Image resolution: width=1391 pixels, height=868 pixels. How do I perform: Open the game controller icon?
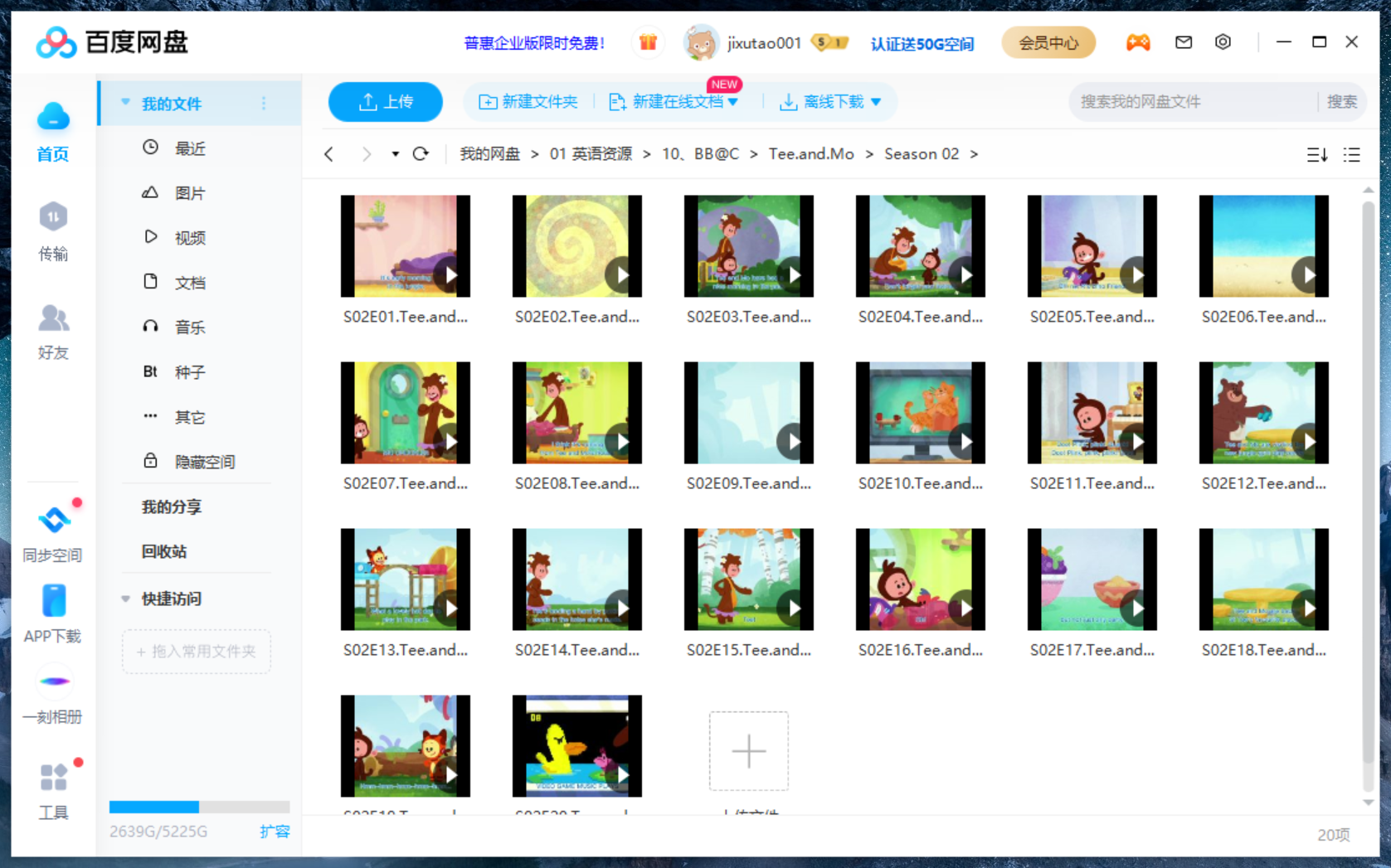(x=1137, y=42)
